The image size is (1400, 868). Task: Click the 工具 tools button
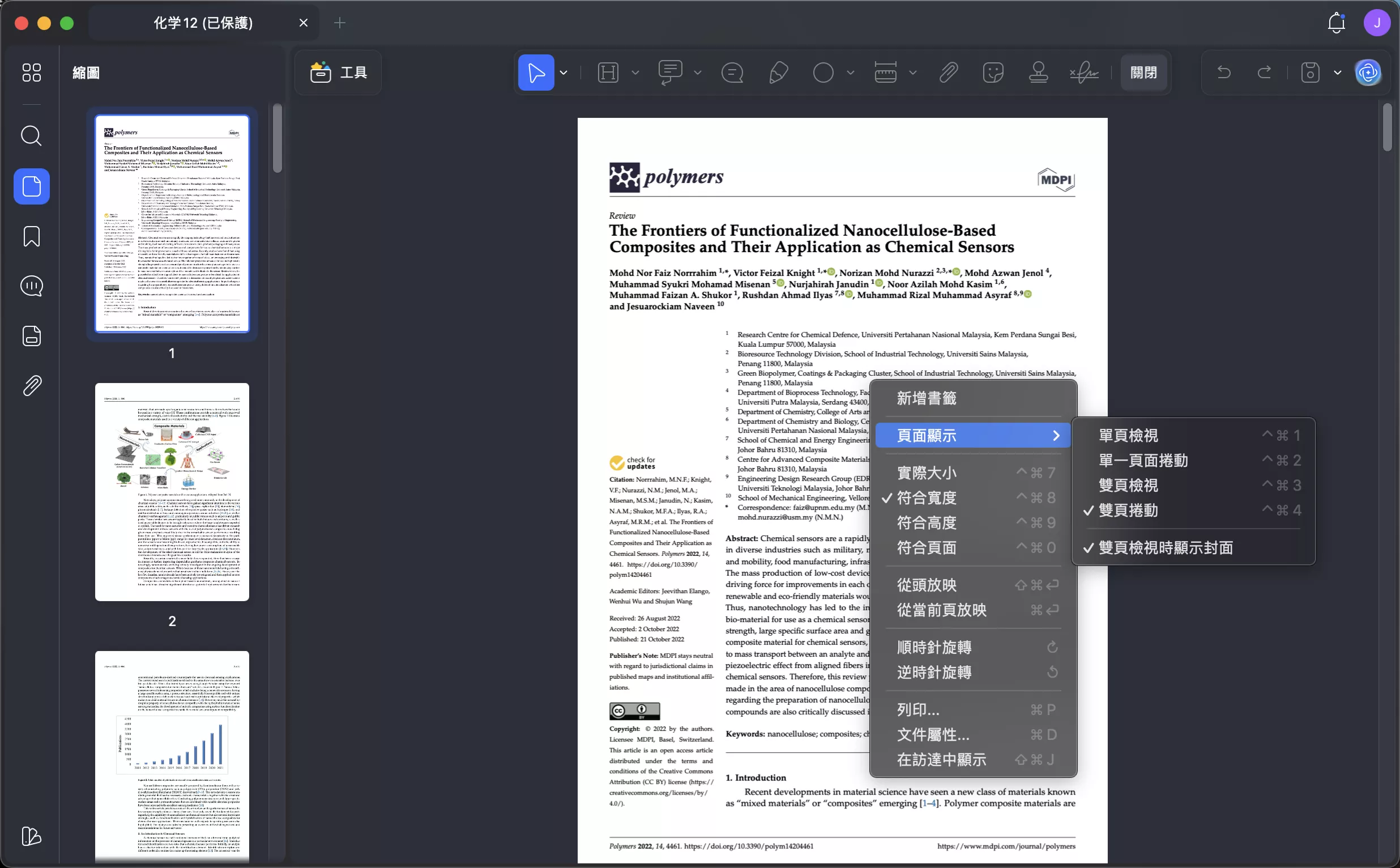(338, 73)
